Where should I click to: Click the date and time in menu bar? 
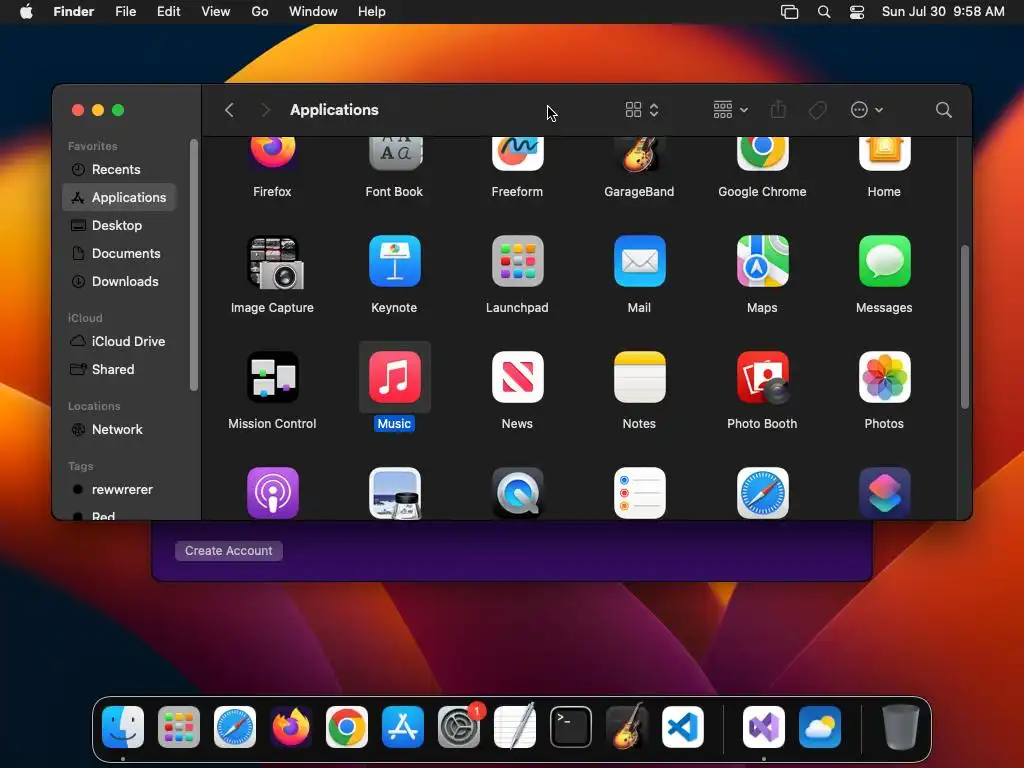[943, 12]
